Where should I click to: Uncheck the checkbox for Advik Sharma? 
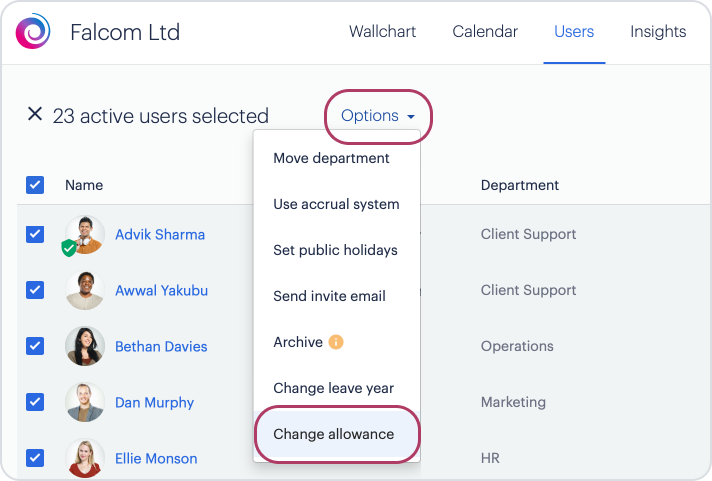(35, 234)
